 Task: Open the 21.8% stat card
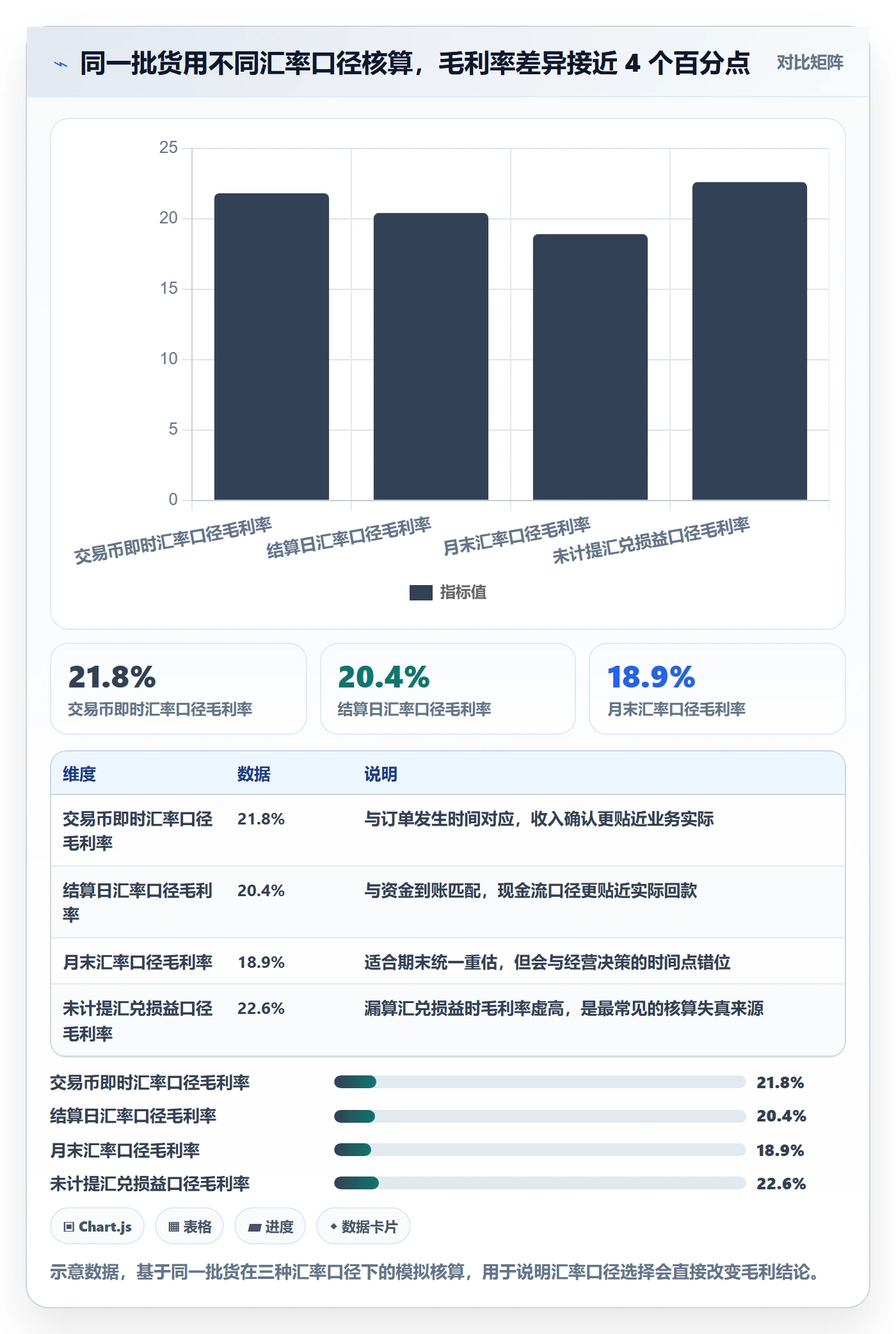pyautogui.click(x=179, y=689)
